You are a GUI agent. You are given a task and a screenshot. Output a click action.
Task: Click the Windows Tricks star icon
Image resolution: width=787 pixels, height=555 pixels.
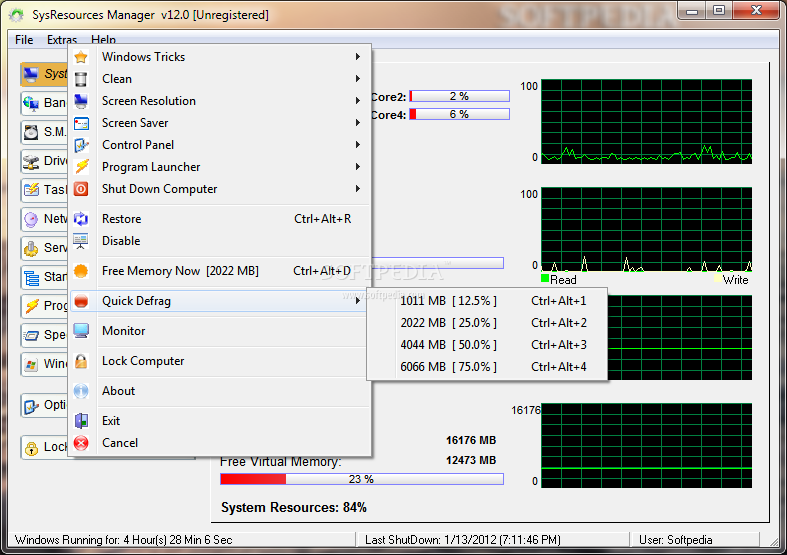(x=81, y=57)
